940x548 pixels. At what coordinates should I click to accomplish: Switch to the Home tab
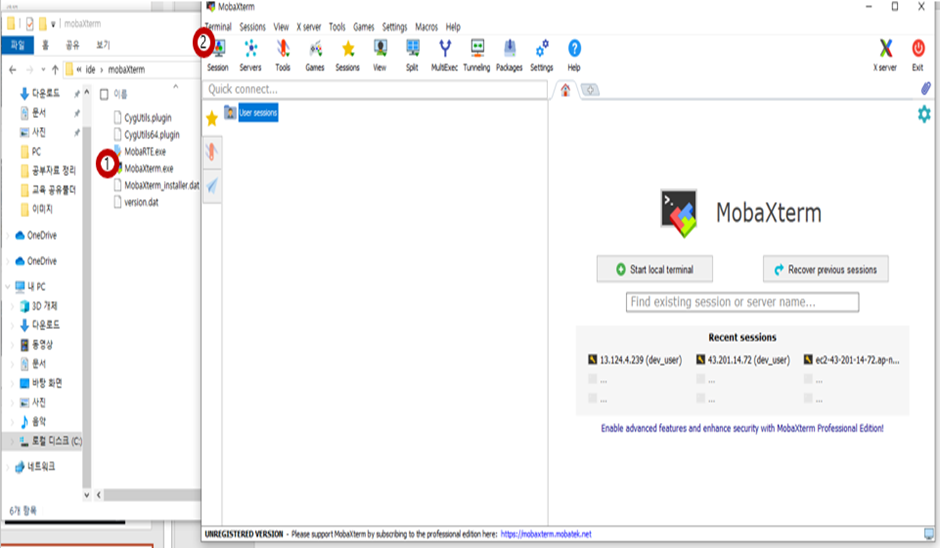[565, 90]
